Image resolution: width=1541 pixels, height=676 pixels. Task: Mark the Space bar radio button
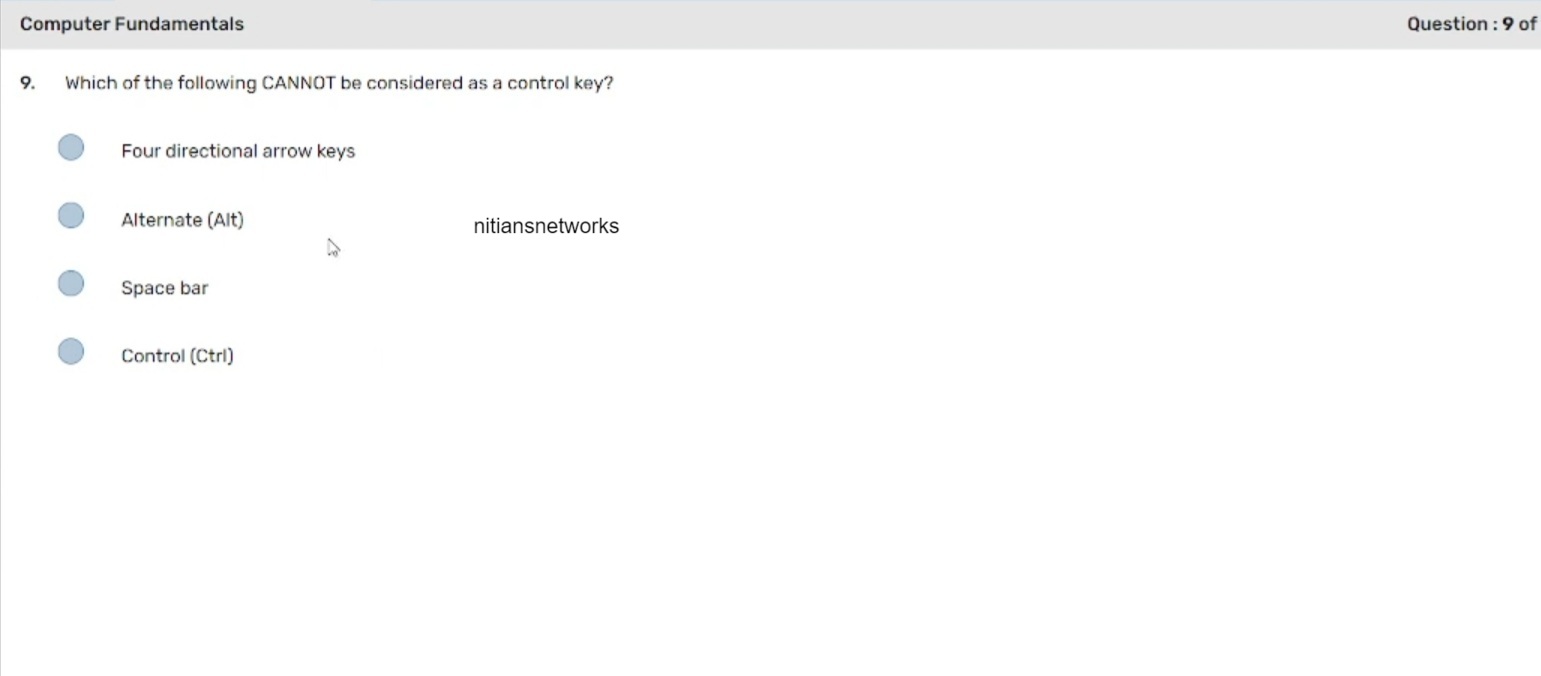(71, 284)
